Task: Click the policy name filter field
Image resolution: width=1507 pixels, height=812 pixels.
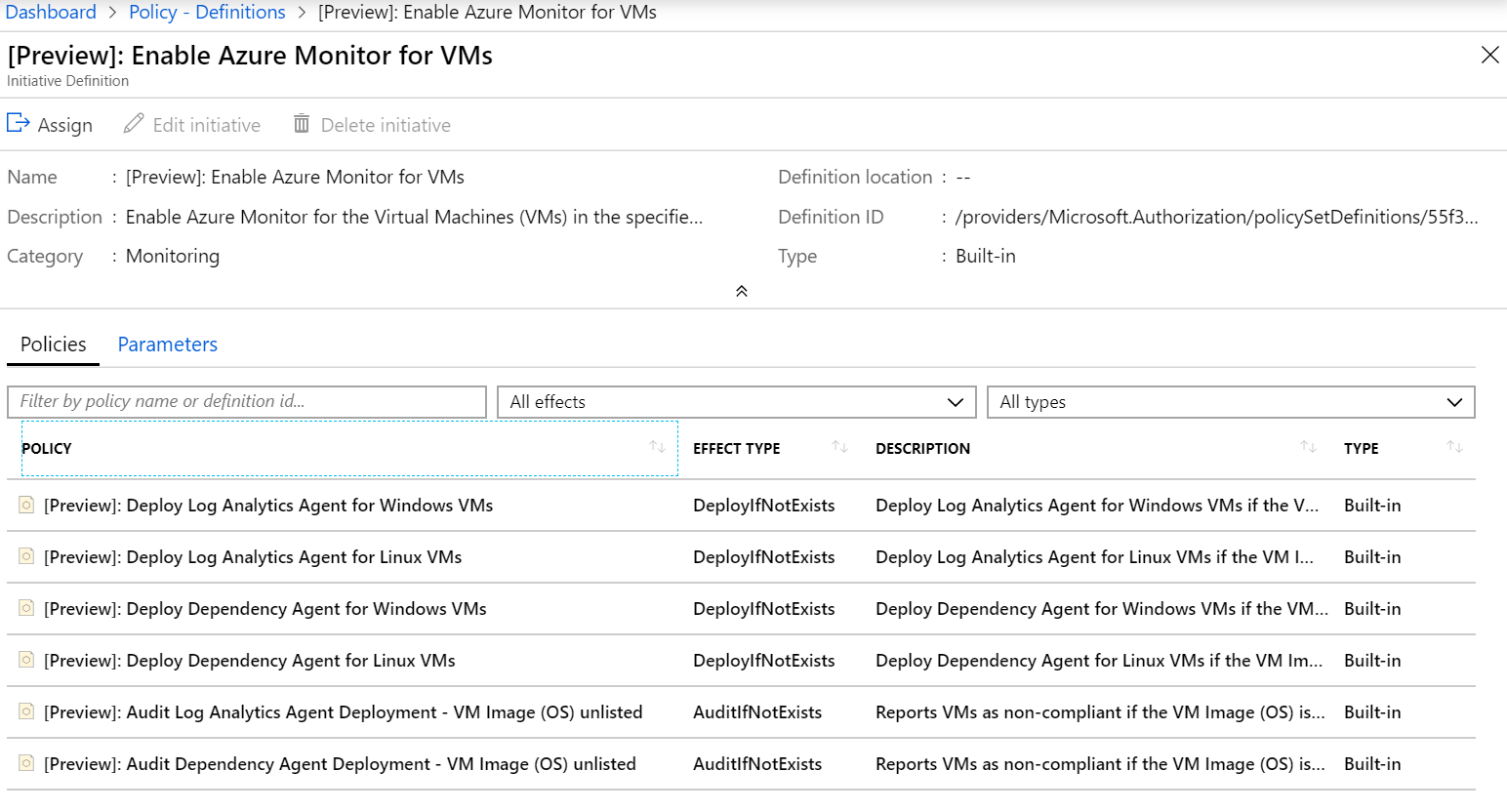Action: [x=246, y=402]
